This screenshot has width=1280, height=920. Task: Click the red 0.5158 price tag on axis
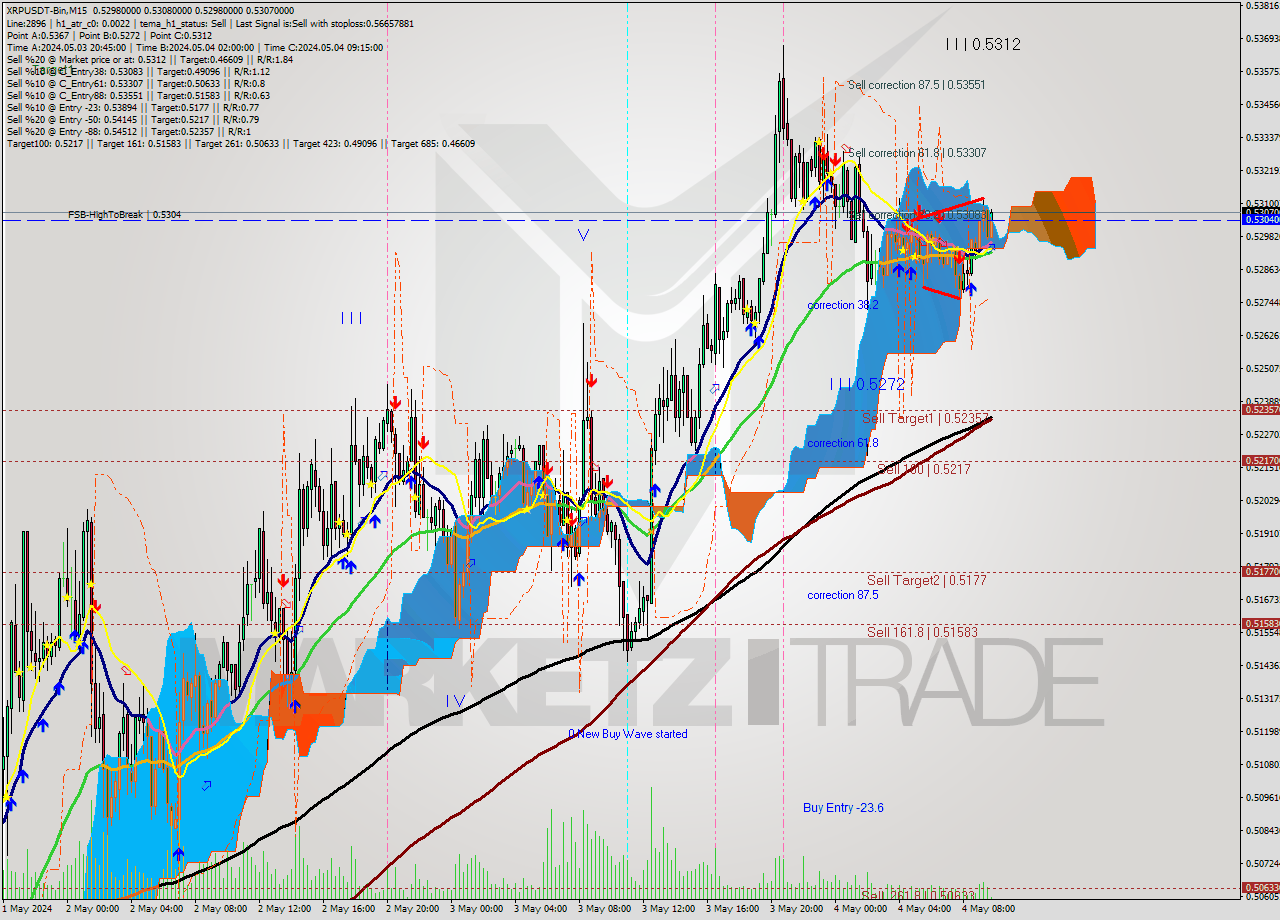click(1260, 623)
